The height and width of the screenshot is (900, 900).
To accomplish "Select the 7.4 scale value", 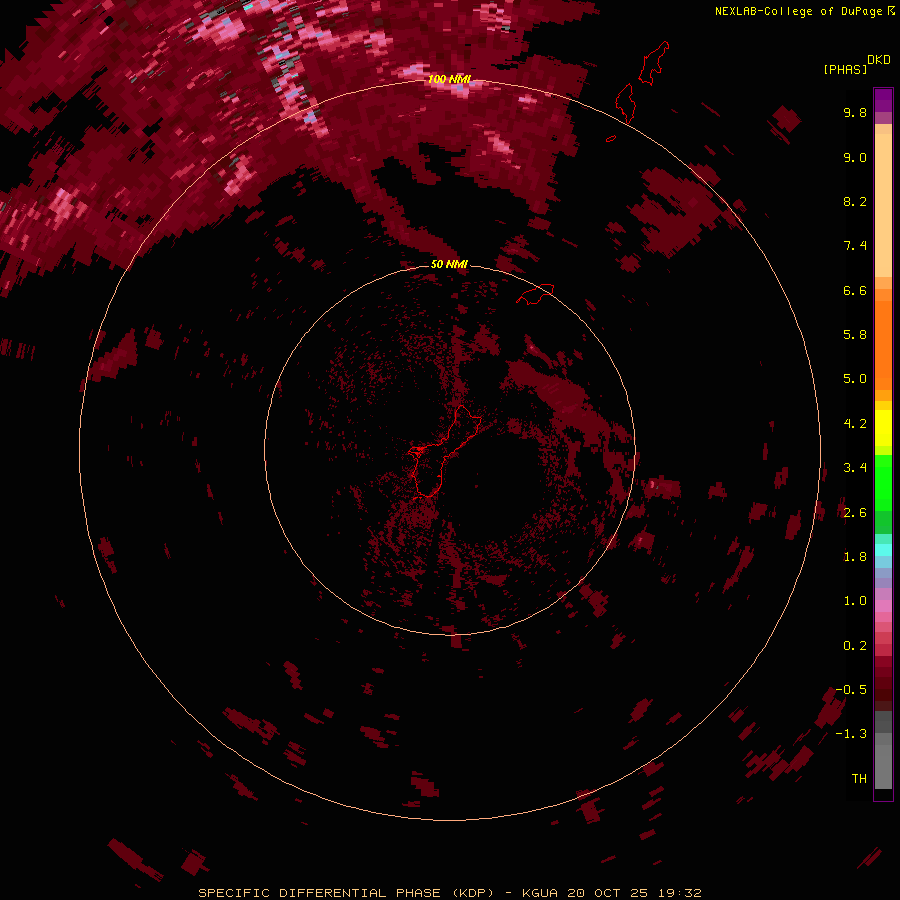I will coord(855,246).
